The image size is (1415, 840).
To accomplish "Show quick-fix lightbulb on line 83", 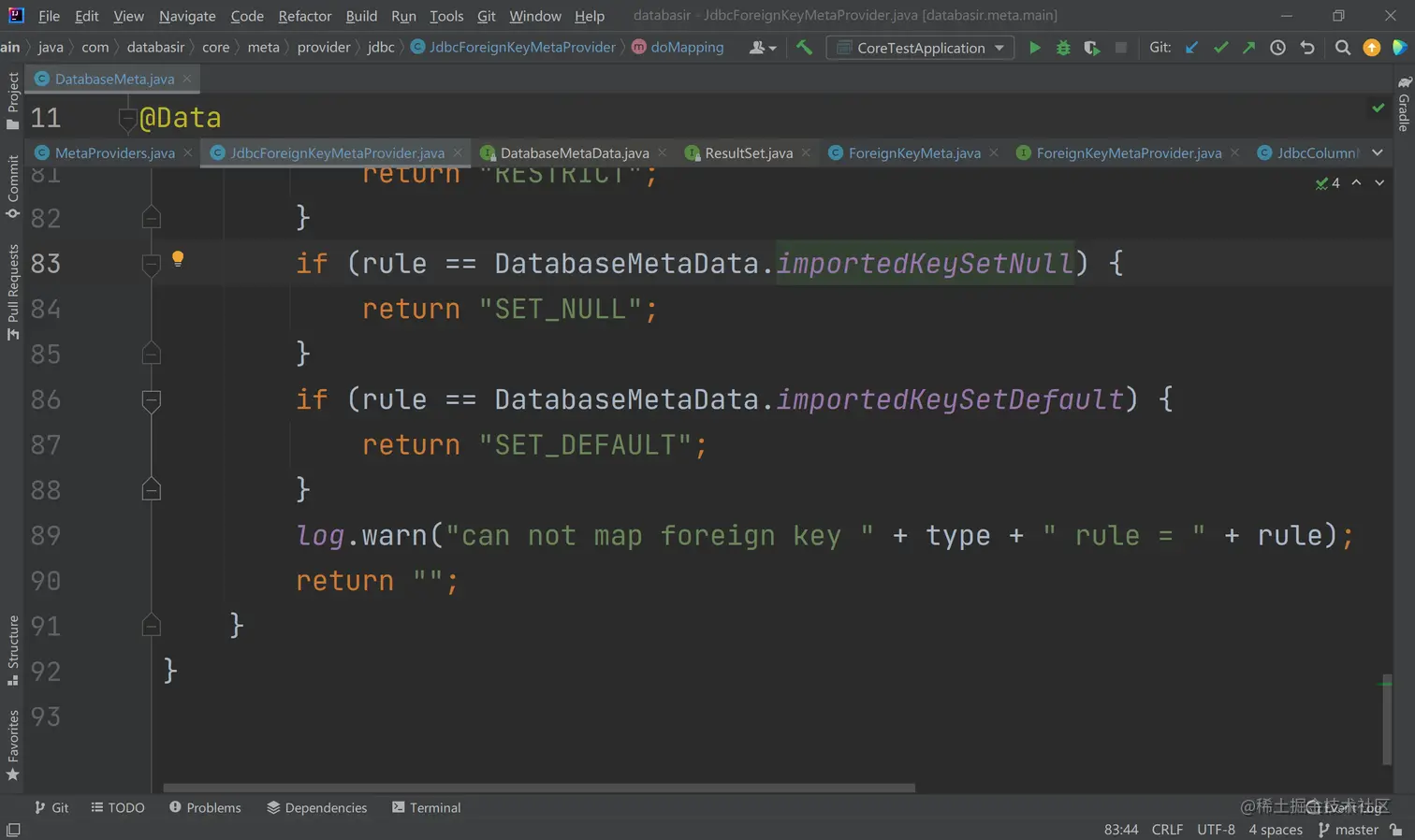I will [x=178, y=259].
